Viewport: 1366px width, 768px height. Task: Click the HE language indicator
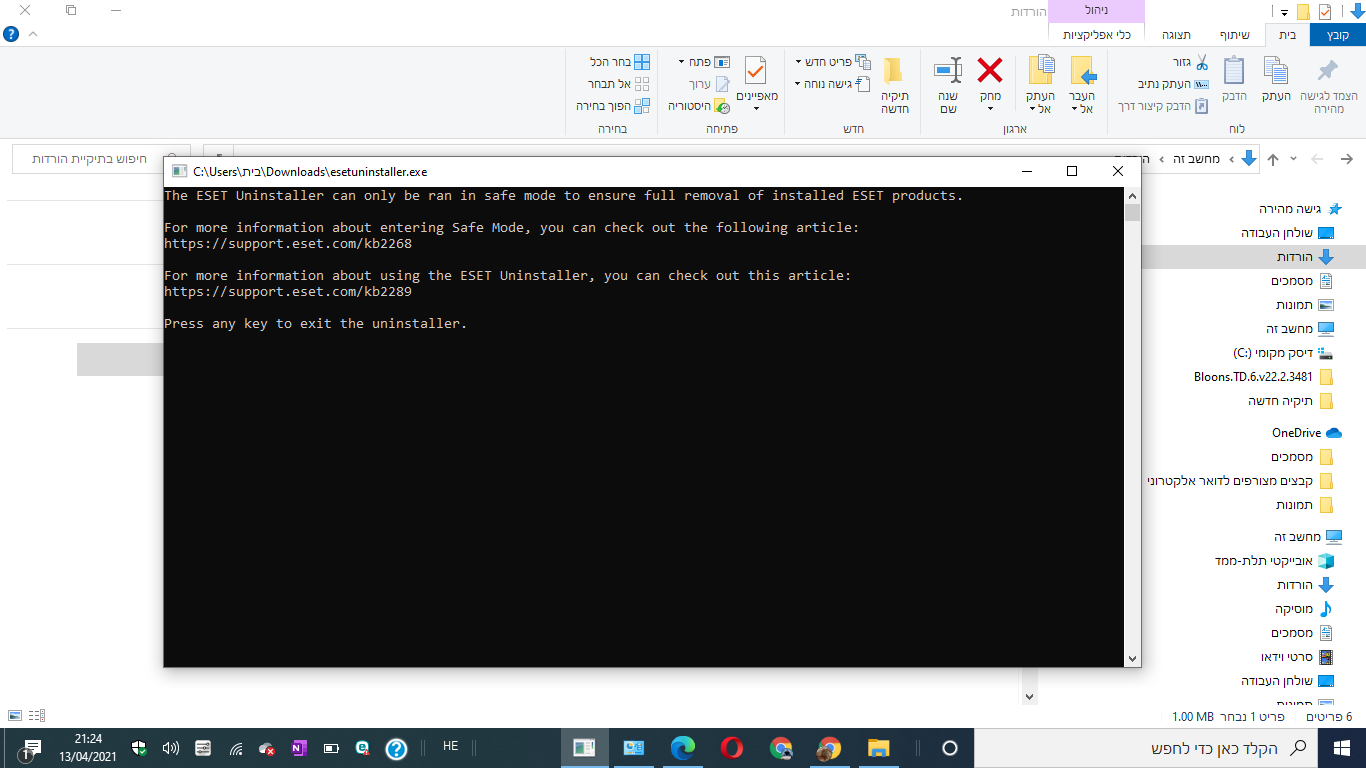click(x=450, y=747)
